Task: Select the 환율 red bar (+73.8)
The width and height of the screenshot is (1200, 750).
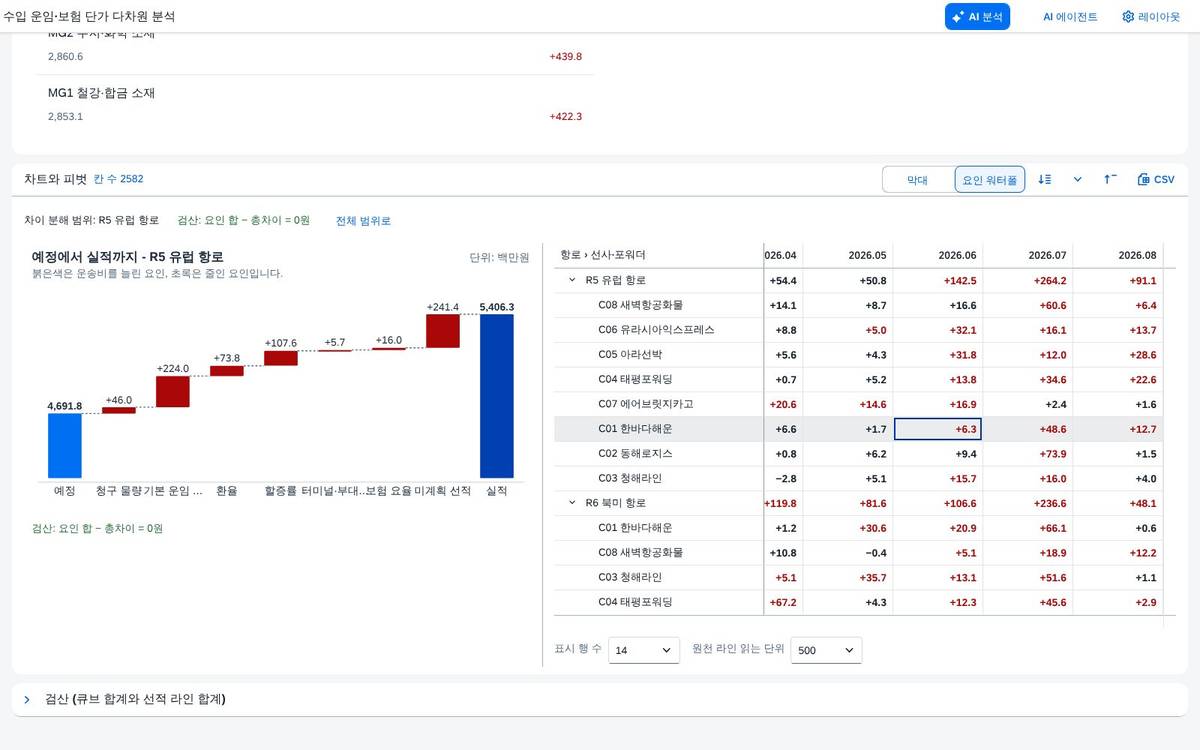Action: point(227,371)
